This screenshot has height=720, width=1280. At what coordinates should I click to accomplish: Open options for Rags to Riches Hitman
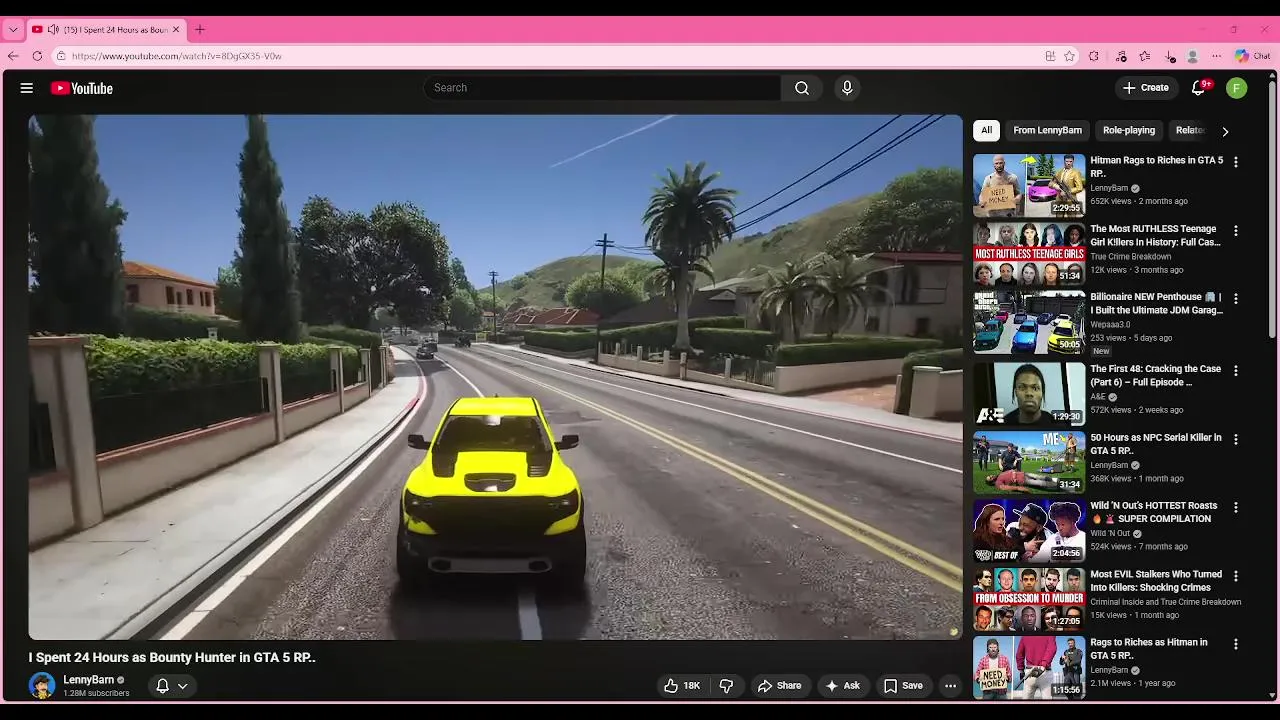tap(1236, 644)
